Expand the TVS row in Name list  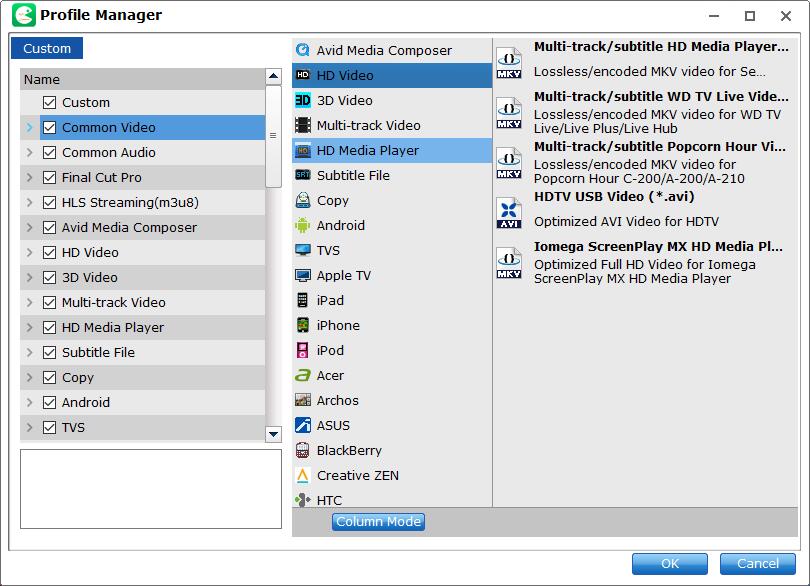point(29,427)
